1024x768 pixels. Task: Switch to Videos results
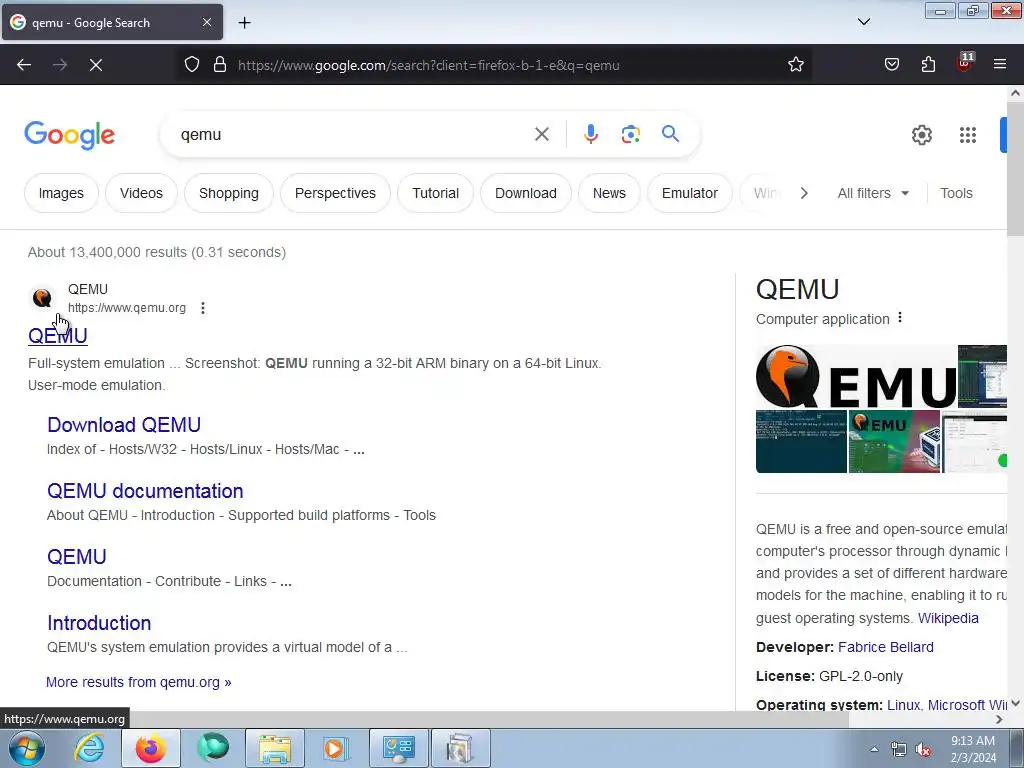click(141, 193)
